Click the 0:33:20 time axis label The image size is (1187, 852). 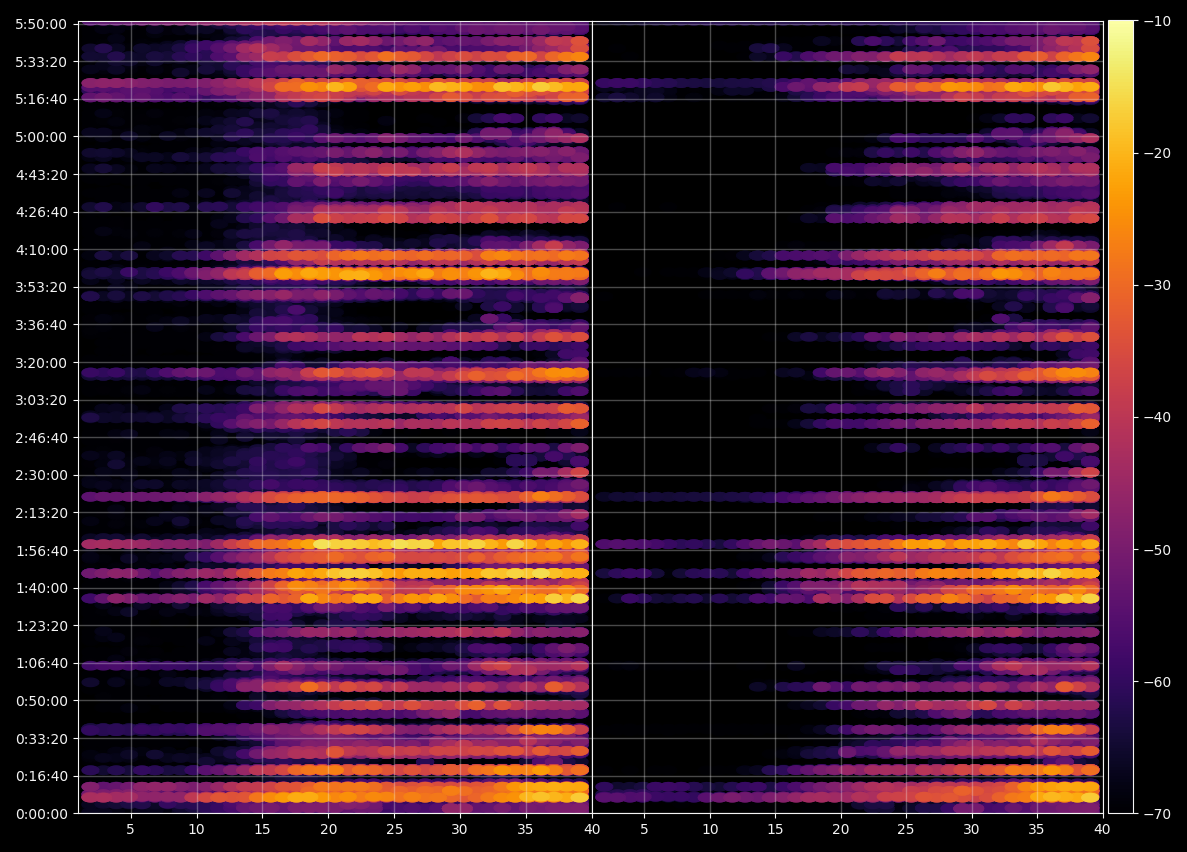pyautogui.click(x=42, y=738)
